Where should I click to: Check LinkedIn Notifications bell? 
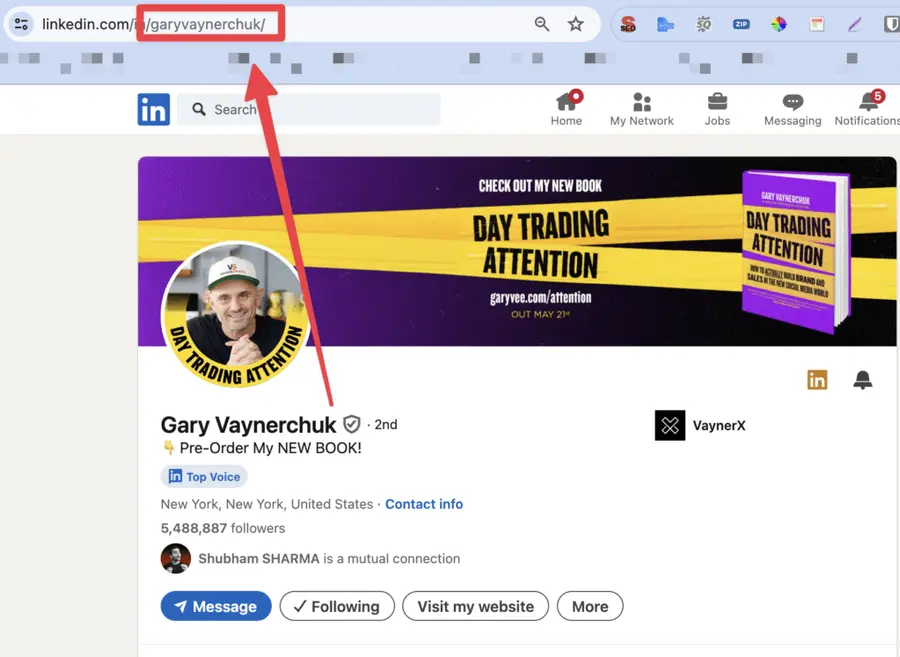click(864, 109)
